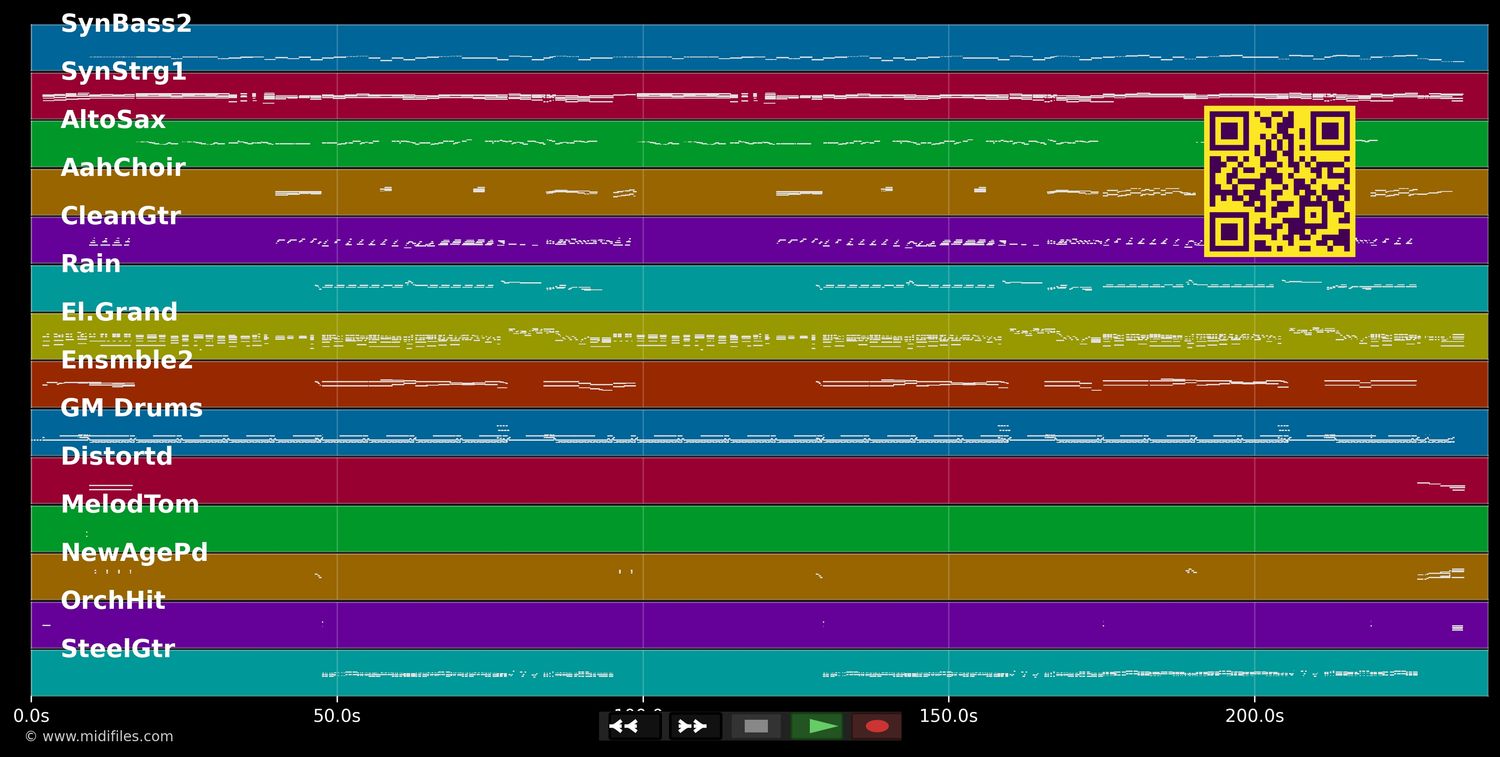Start playback with the green play button
1500x757 pixels.
pos(817,726)
